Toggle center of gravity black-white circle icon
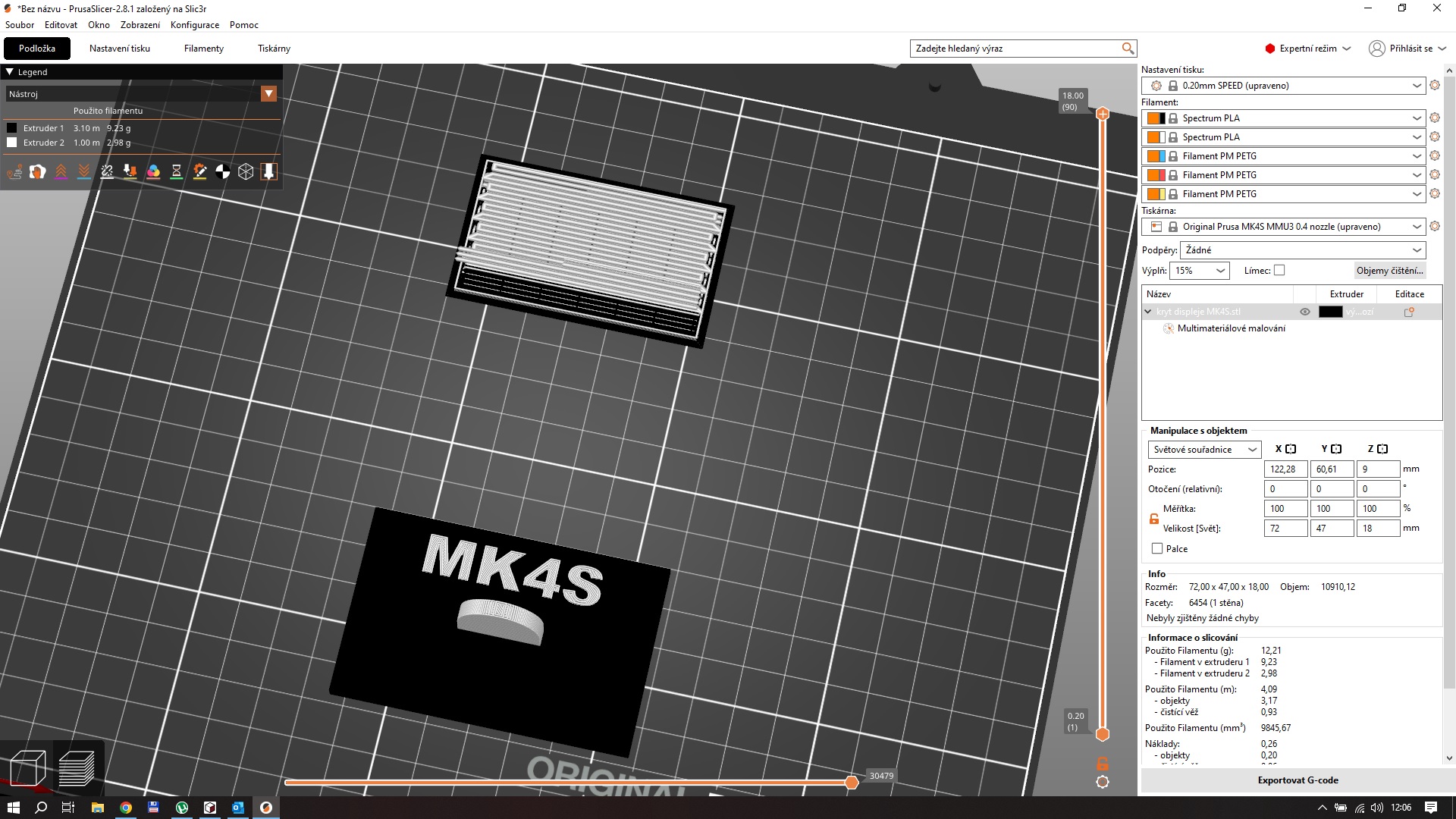The height and width of the screenshot is (819, 1456). pyautogui.click(x=223, y=172)
